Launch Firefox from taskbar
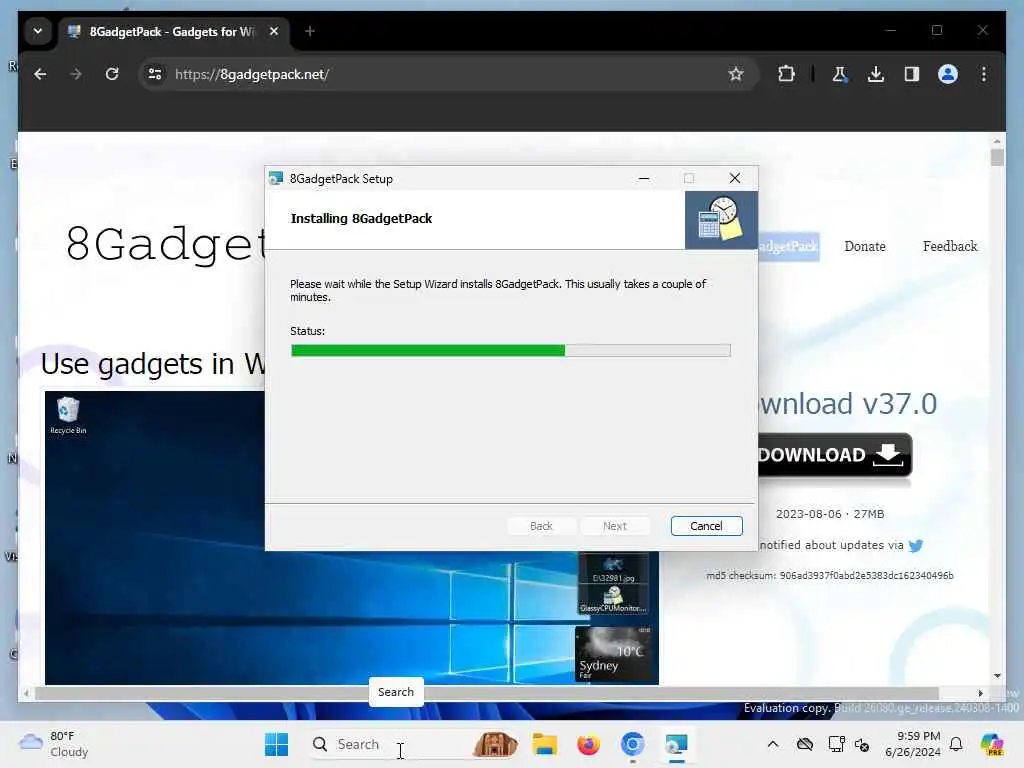 coord(588,744)
